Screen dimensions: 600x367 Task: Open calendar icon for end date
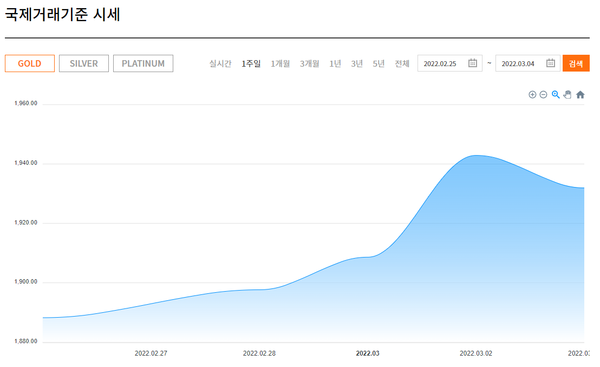551,63
